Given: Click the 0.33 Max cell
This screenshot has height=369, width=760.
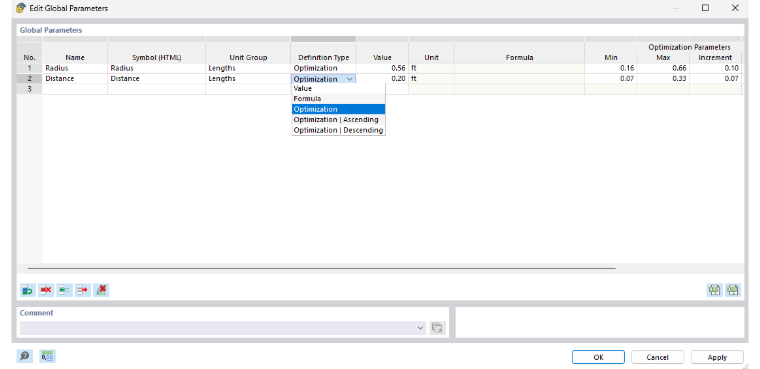Looking at the screenshot, I should [664, 78].
